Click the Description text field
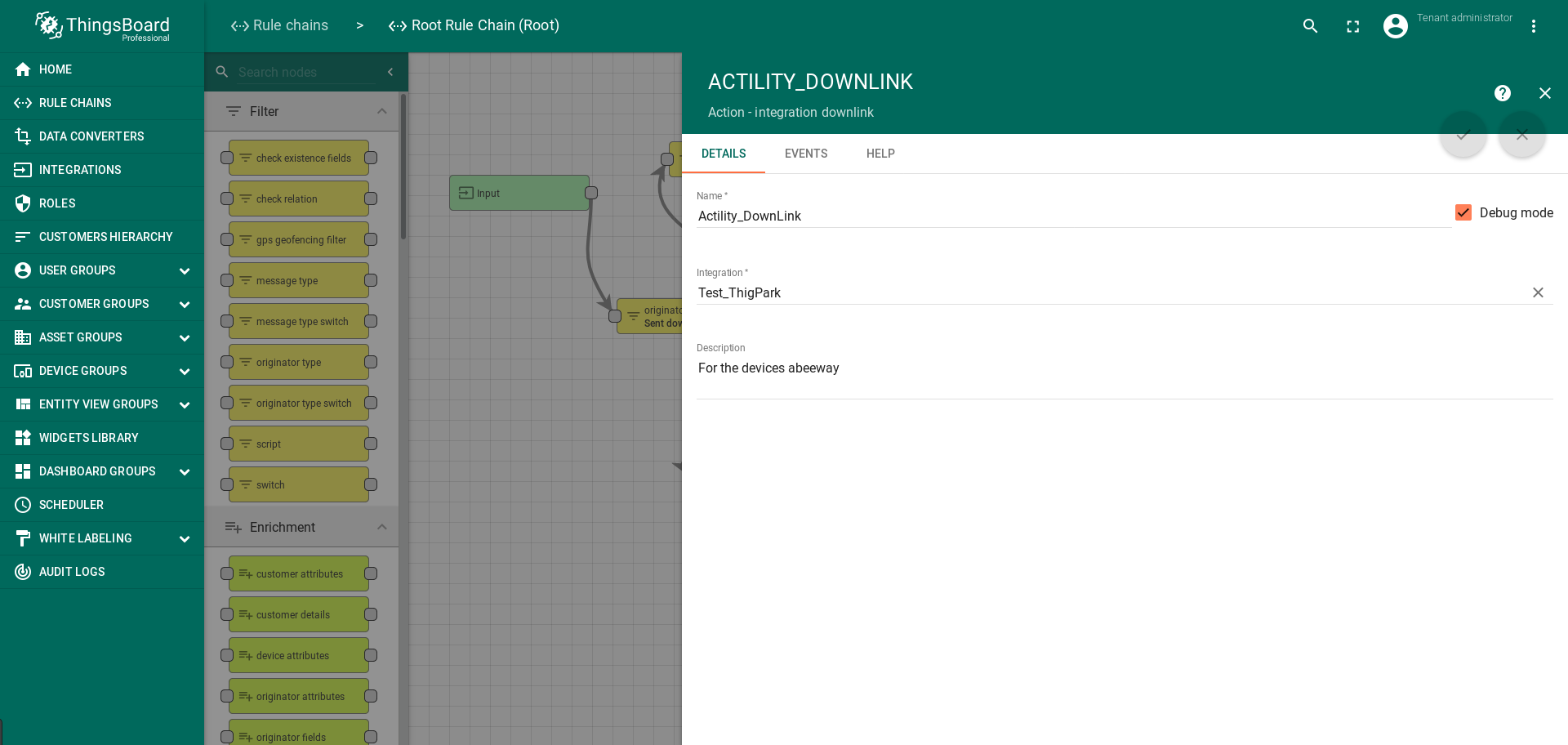 1124,368
